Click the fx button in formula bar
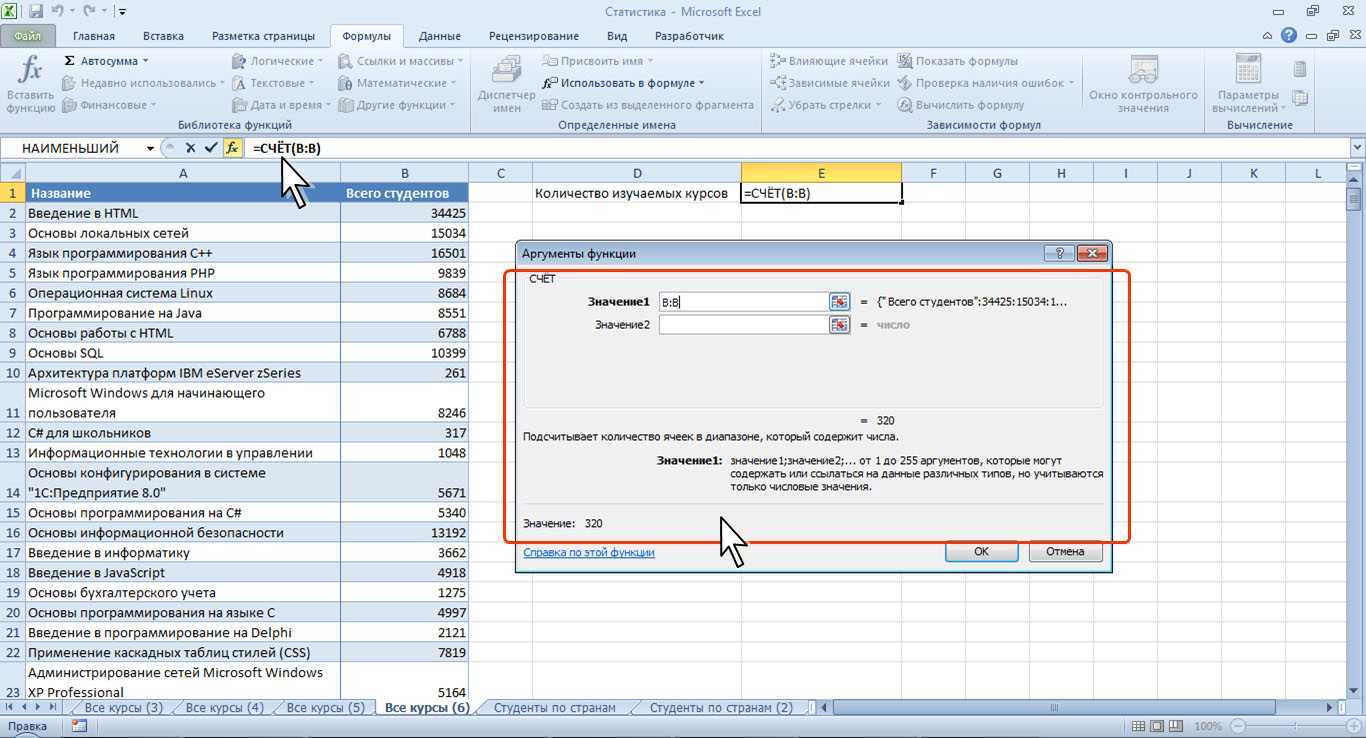This screenshot has height=738, width=1366. click(x=232, y=148)
